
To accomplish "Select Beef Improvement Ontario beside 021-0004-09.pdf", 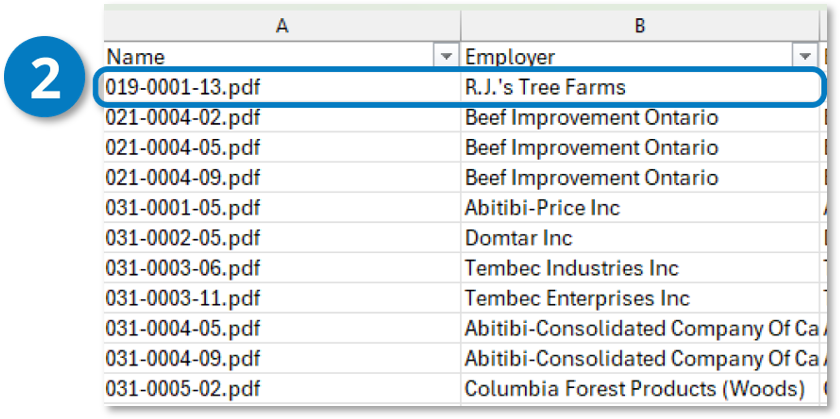I will coord(640,177).
